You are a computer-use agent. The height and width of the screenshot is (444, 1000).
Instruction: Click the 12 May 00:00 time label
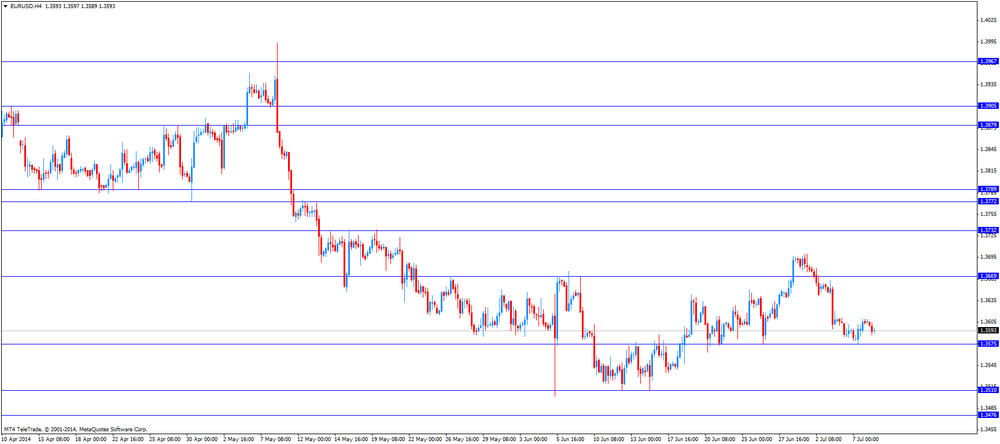(314, 440)
